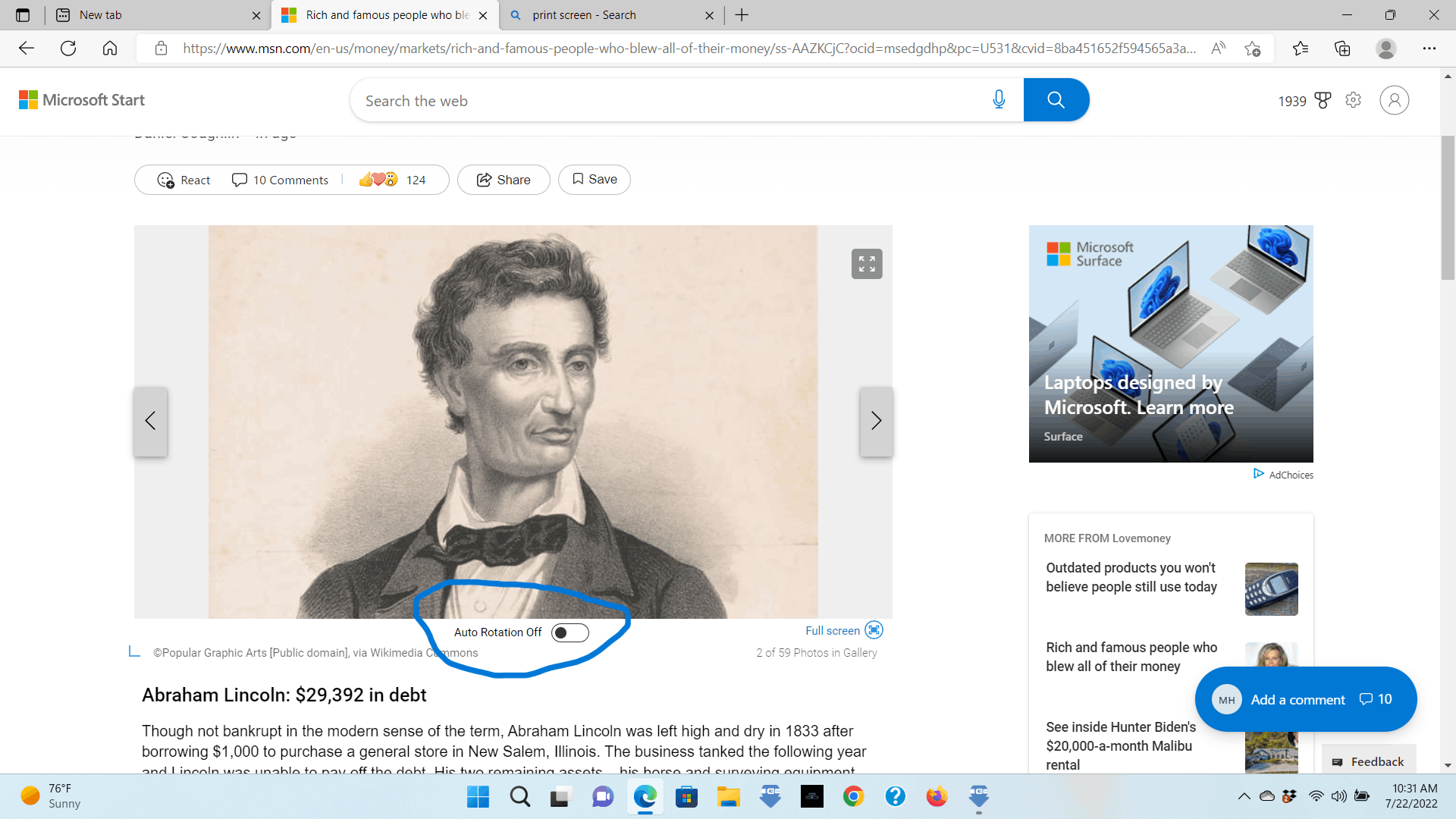
Task: Click the Read aloud icon
Action: tap(1218, 49)
